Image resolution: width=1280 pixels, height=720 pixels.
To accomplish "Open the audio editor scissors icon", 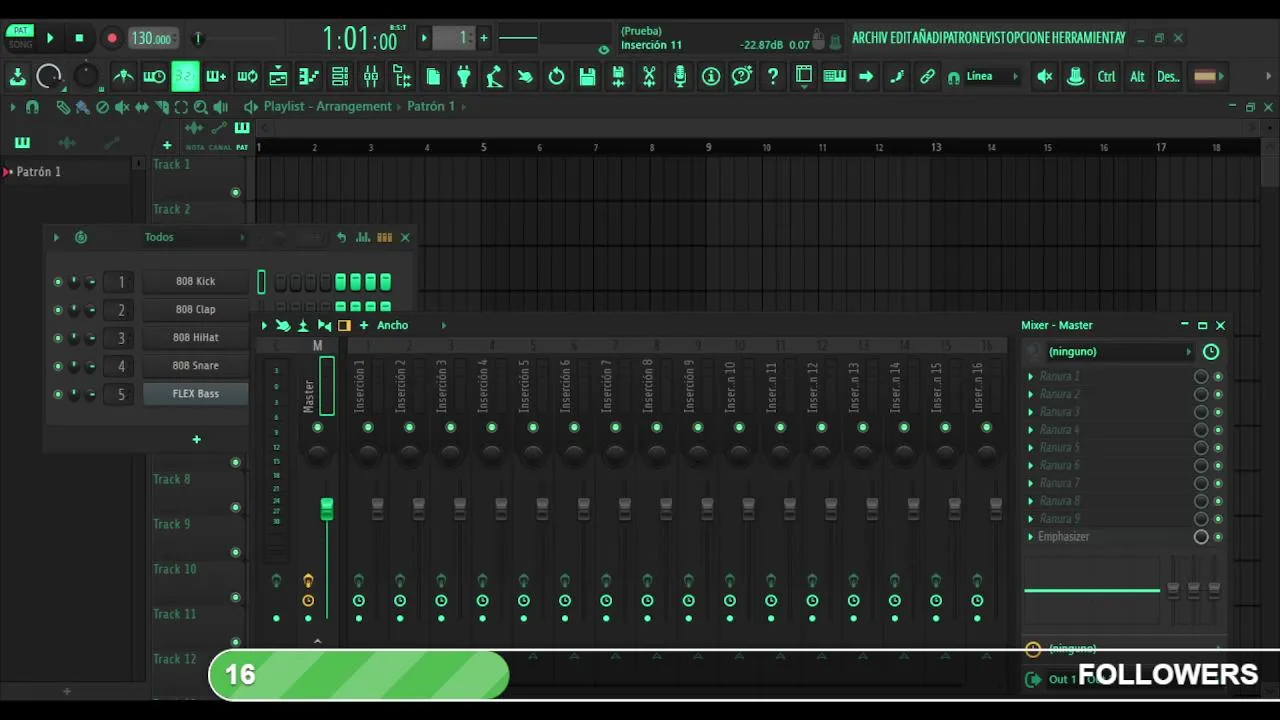I will pyautogui.click(x=649, y=76).
